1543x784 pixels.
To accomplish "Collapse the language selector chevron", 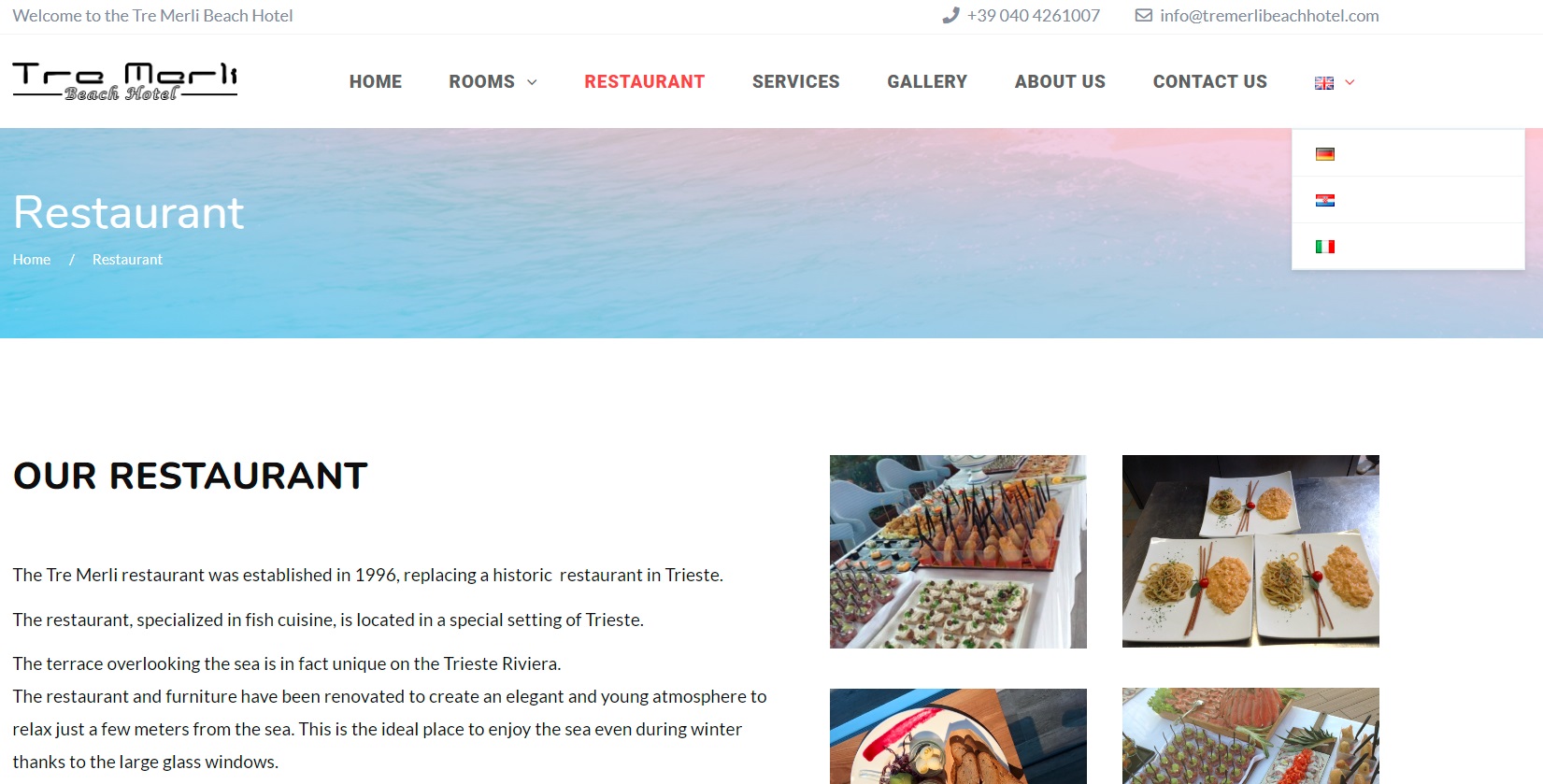I will click(1350, 82).
